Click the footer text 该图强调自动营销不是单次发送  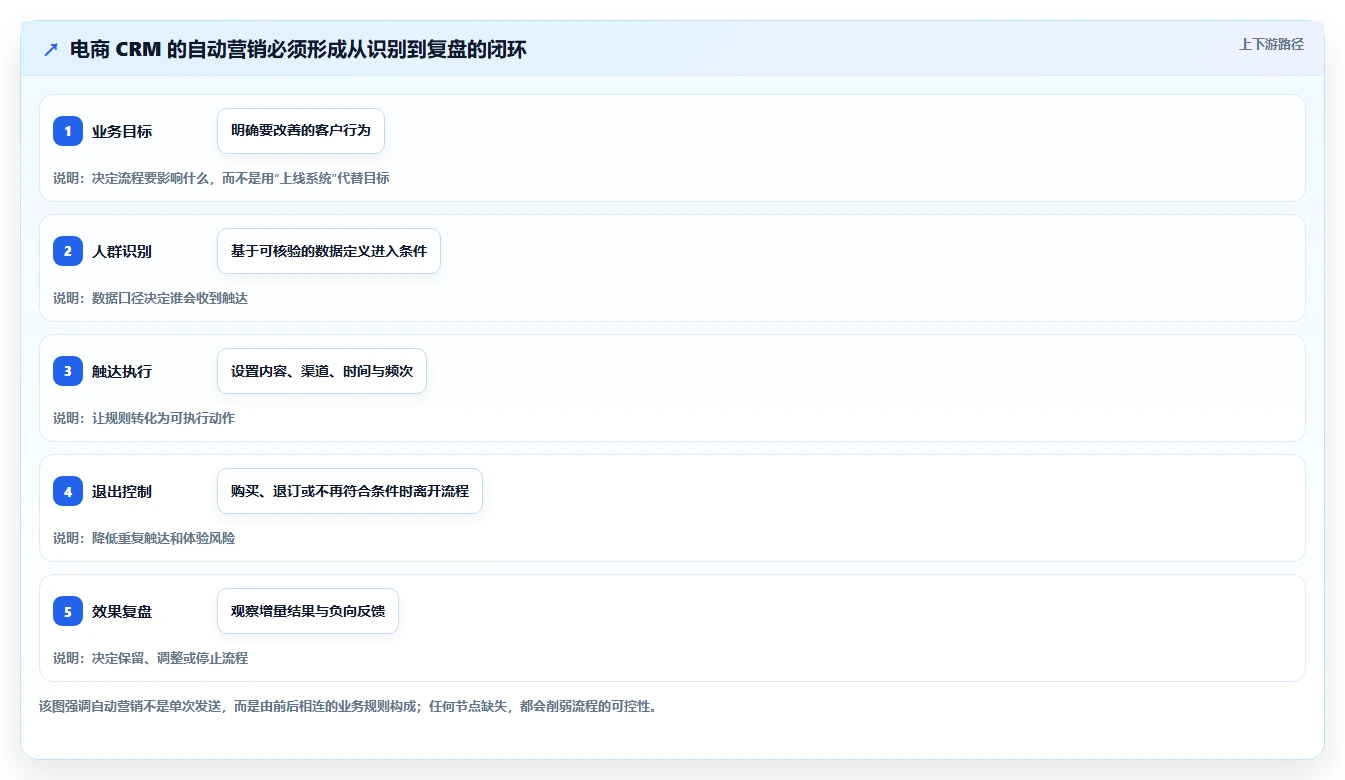348,706
